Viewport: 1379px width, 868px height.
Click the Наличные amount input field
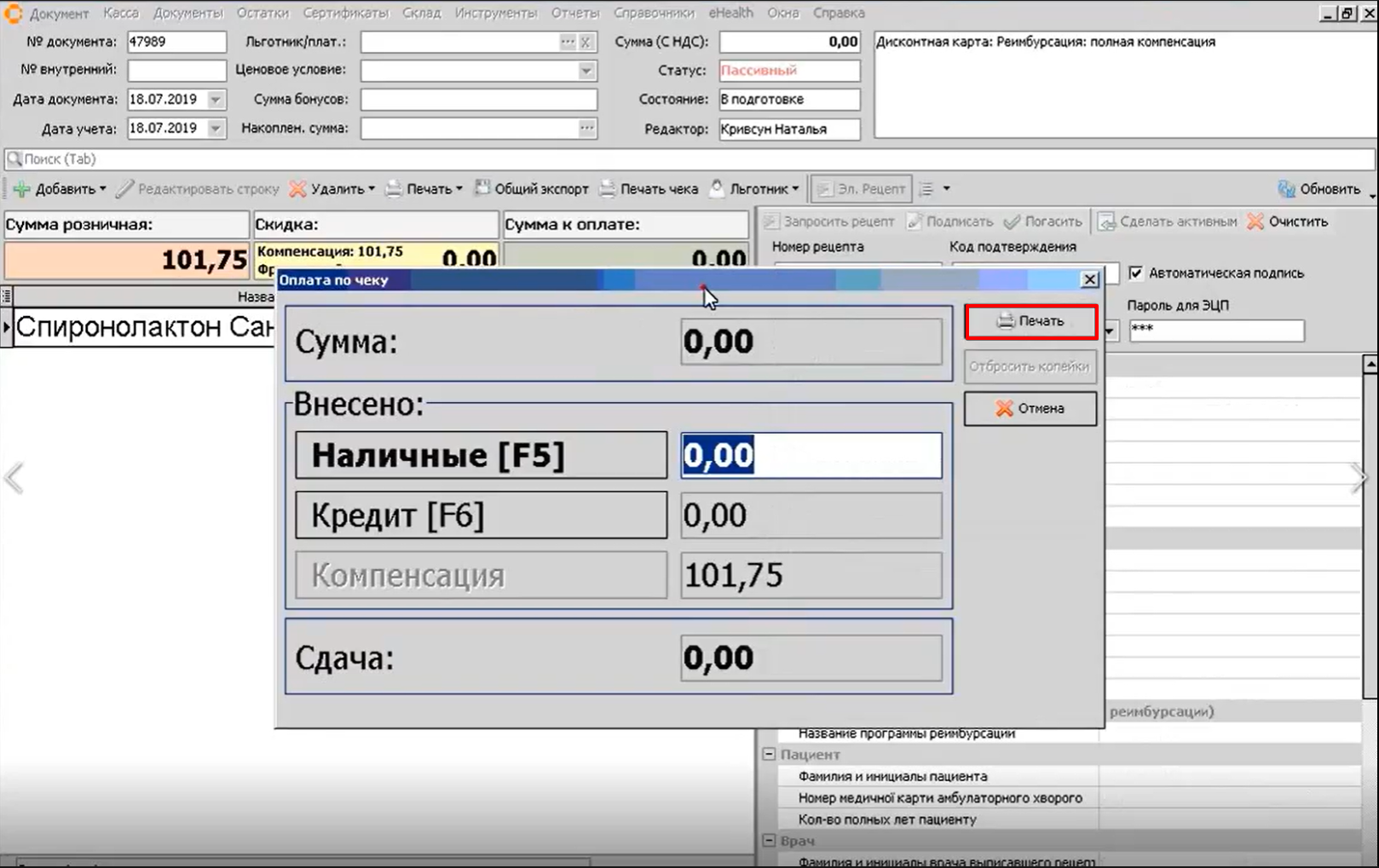[x=811, y=456]
